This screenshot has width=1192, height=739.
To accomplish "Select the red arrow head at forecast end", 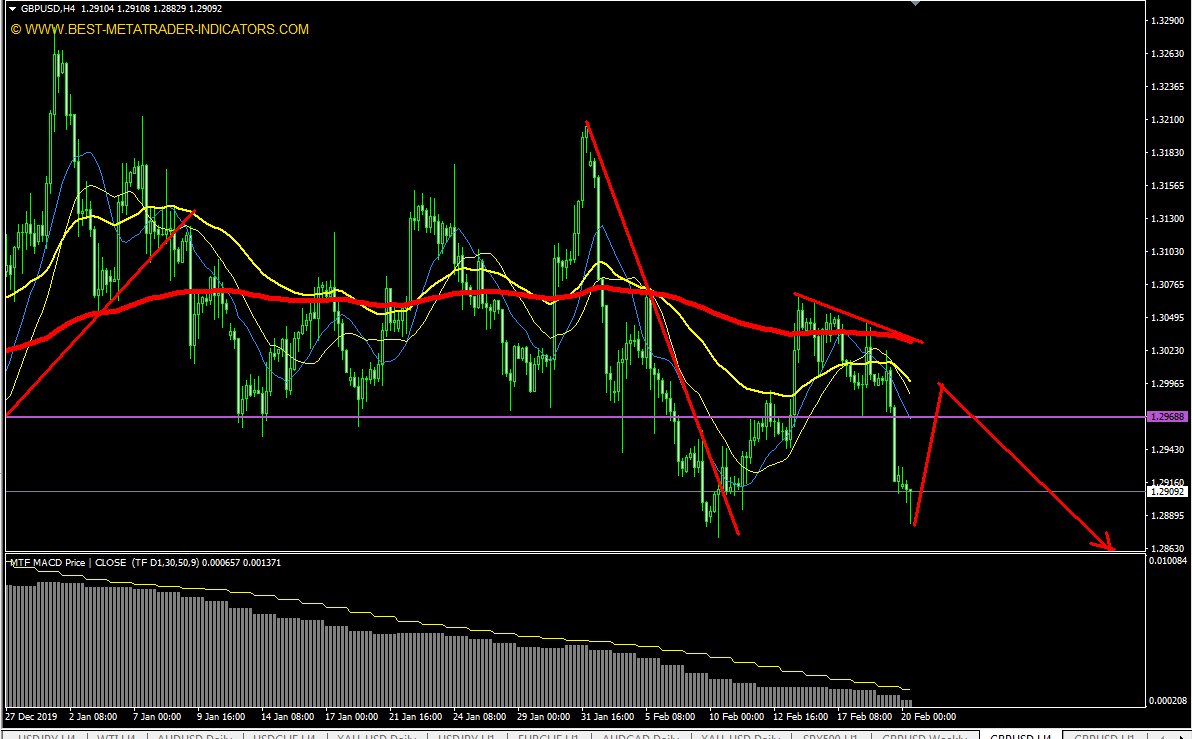I will pos(1108,546).
